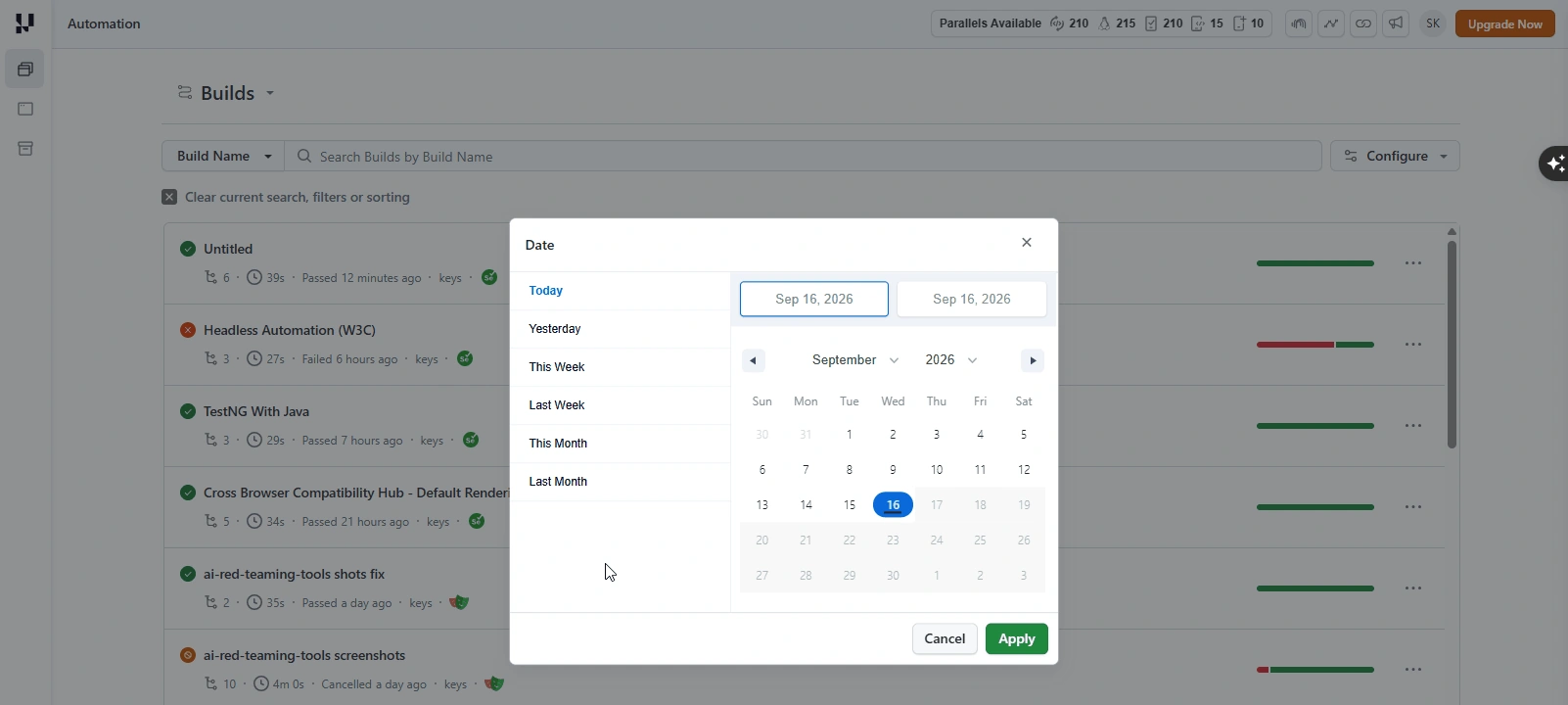Open the tunnel icon in header
1568x705 pixels.
pyautogui.click(x=1299, y=23)
